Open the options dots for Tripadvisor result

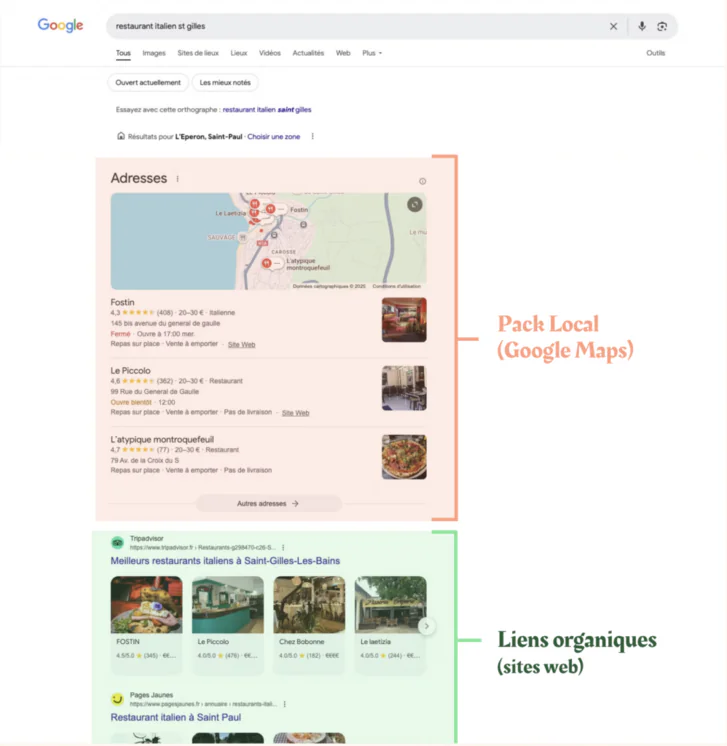click(x=283, y=548)
